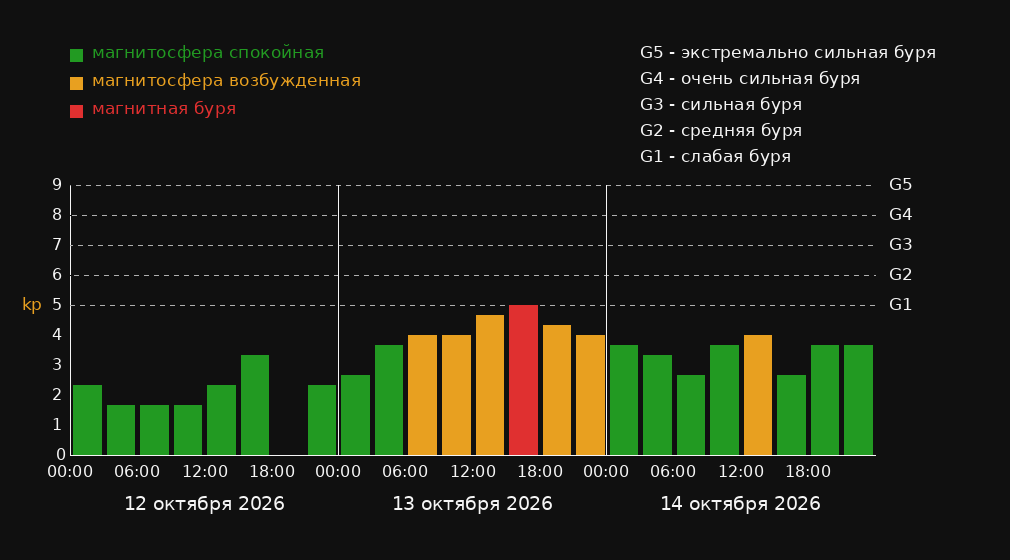Image resolution: width=1010 pixels, height=560 pixels.
Task: Click the 18:00 time label under 12 октября
Action: (272, 472)
